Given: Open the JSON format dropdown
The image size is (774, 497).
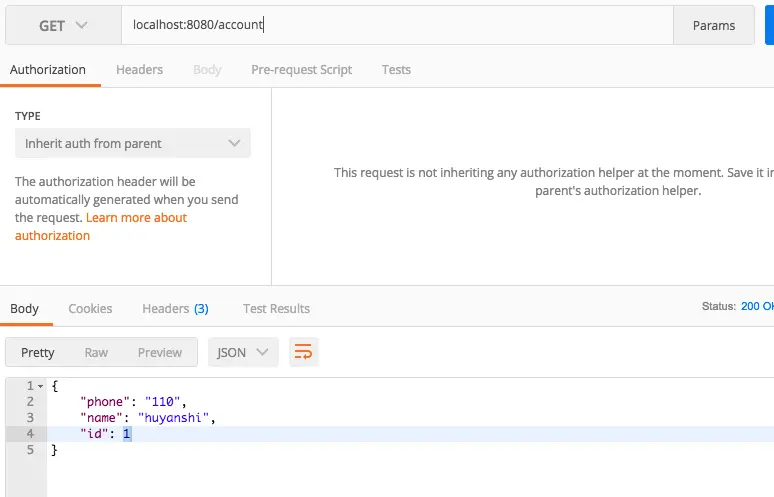Looking at the screenshot, I should pyautogui.click(x=243, y=352).
